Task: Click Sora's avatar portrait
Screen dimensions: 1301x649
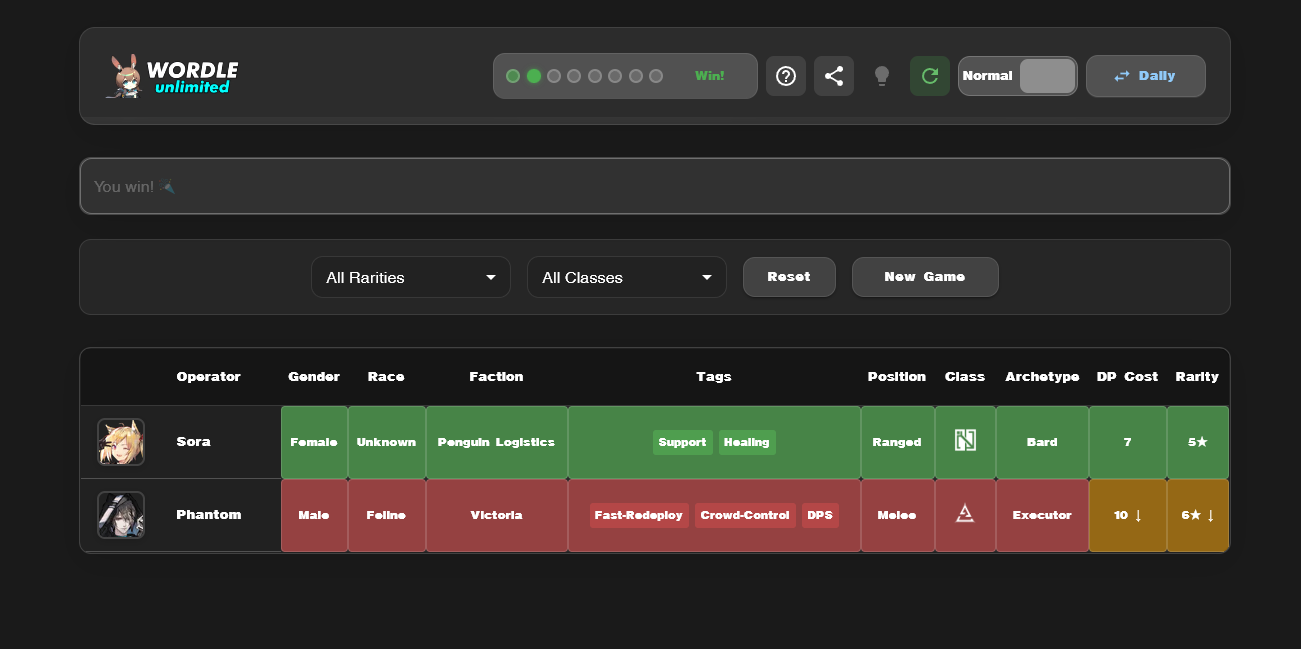Action: pyautogui.click(x=121, y=442)
